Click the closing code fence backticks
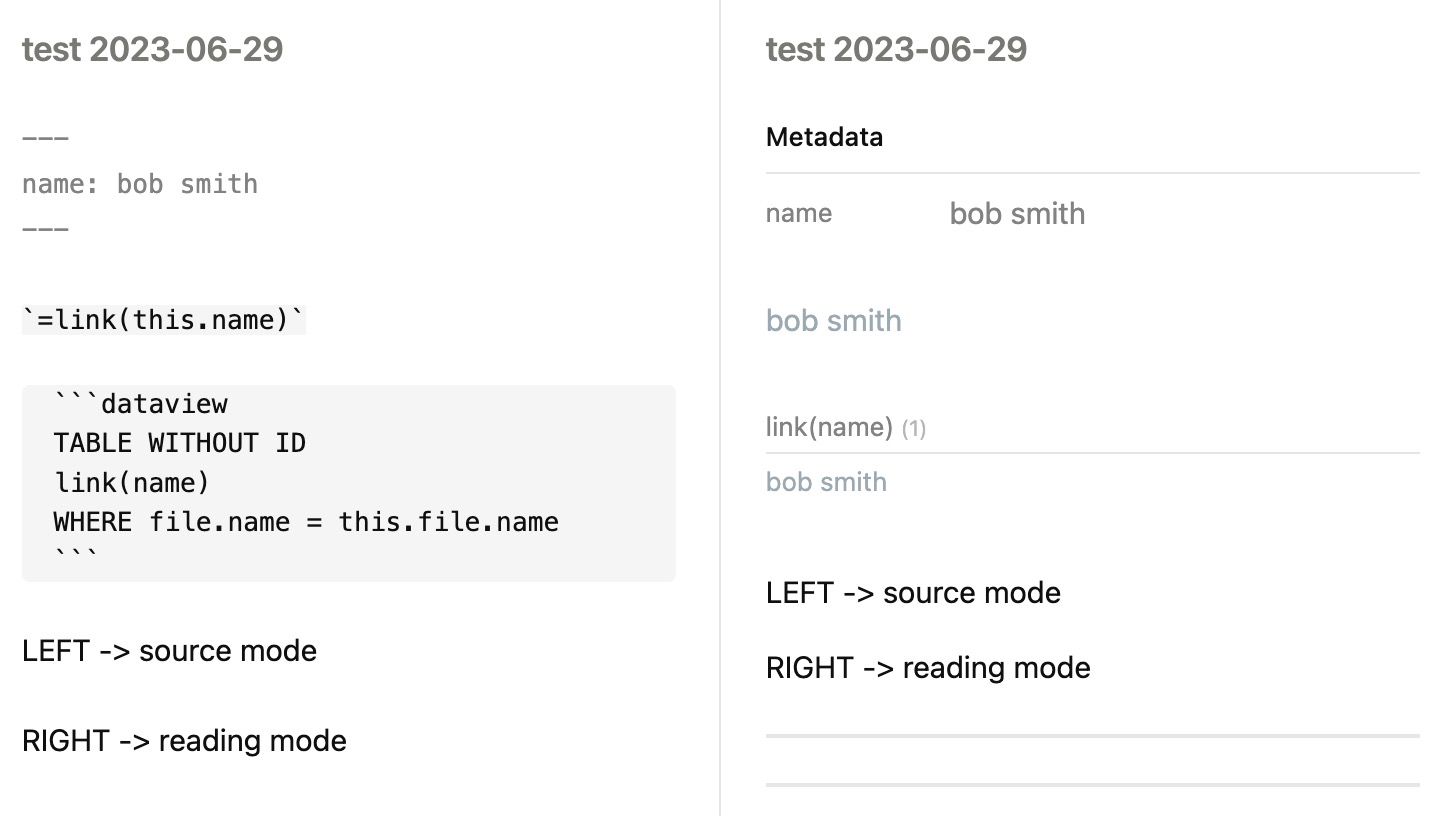This screenshot has height=816, width=1446. click(x=76, y=556)
